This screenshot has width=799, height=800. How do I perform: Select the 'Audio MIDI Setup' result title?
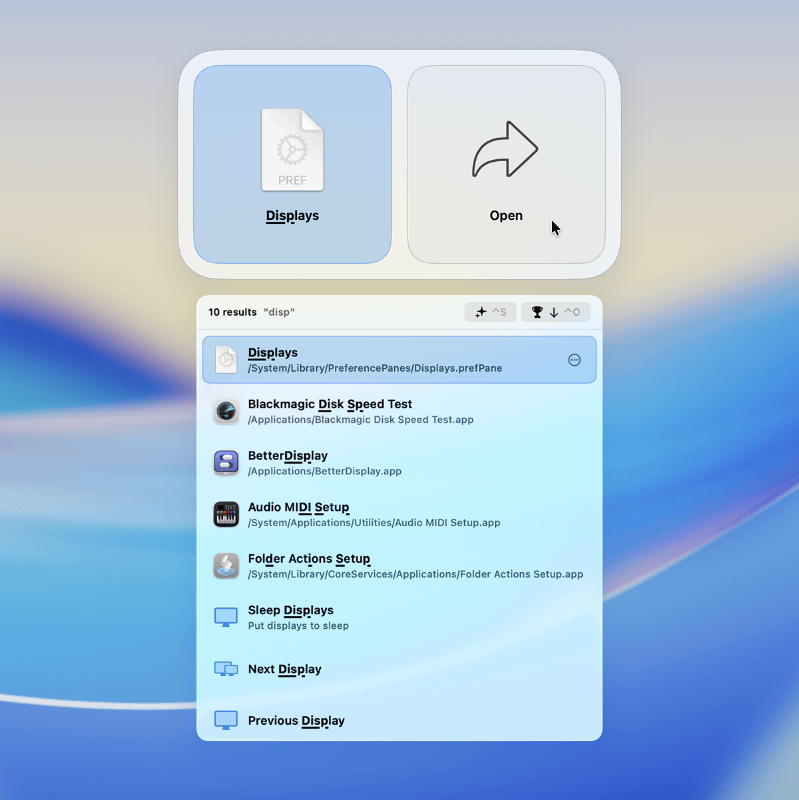coord(298,507)
